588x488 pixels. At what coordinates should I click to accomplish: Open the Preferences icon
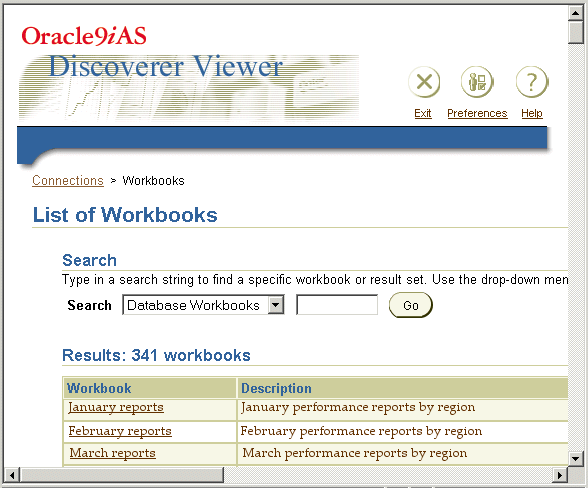(x=477, y=82)
